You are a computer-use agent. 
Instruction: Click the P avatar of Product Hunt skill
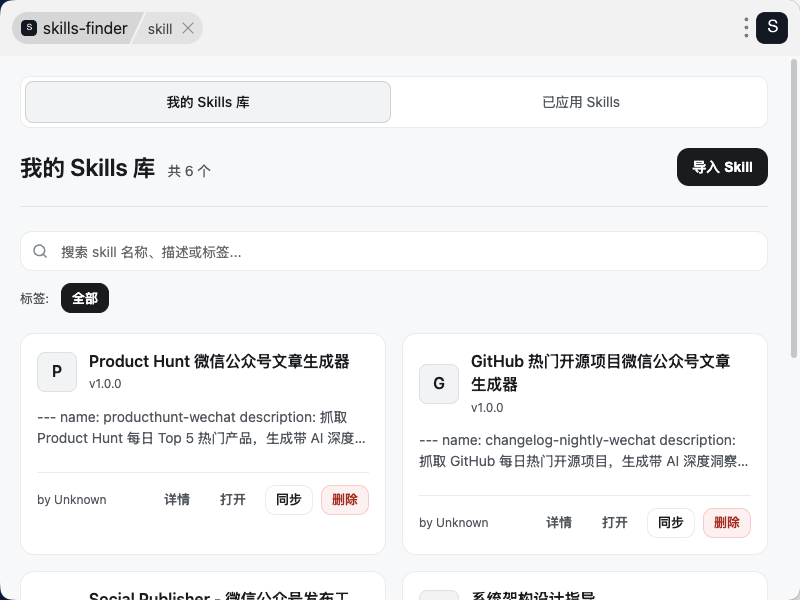coord(57,372)
